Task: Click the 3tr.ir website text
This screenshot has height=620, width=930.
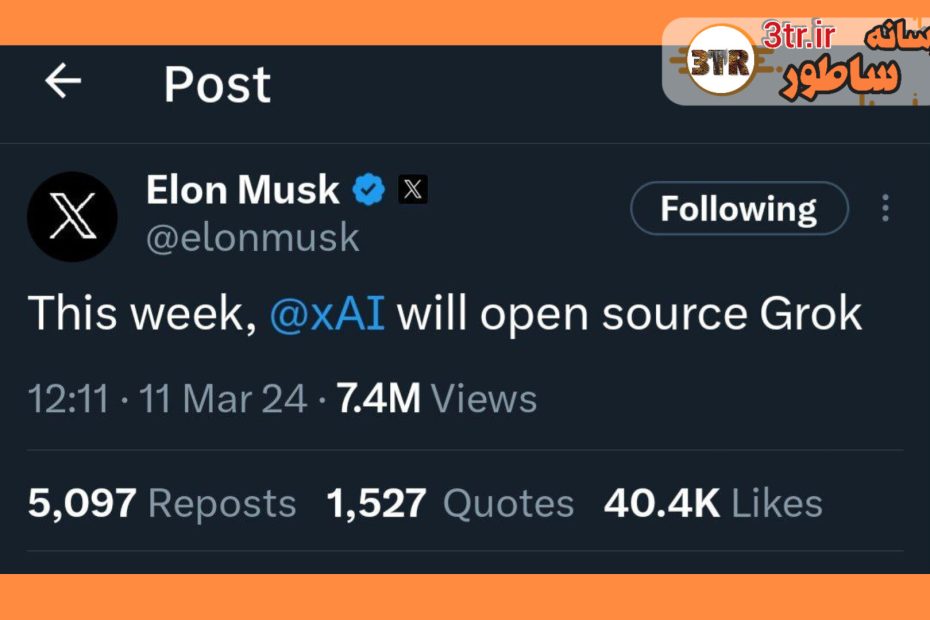Action: click(x=797, y=36)
